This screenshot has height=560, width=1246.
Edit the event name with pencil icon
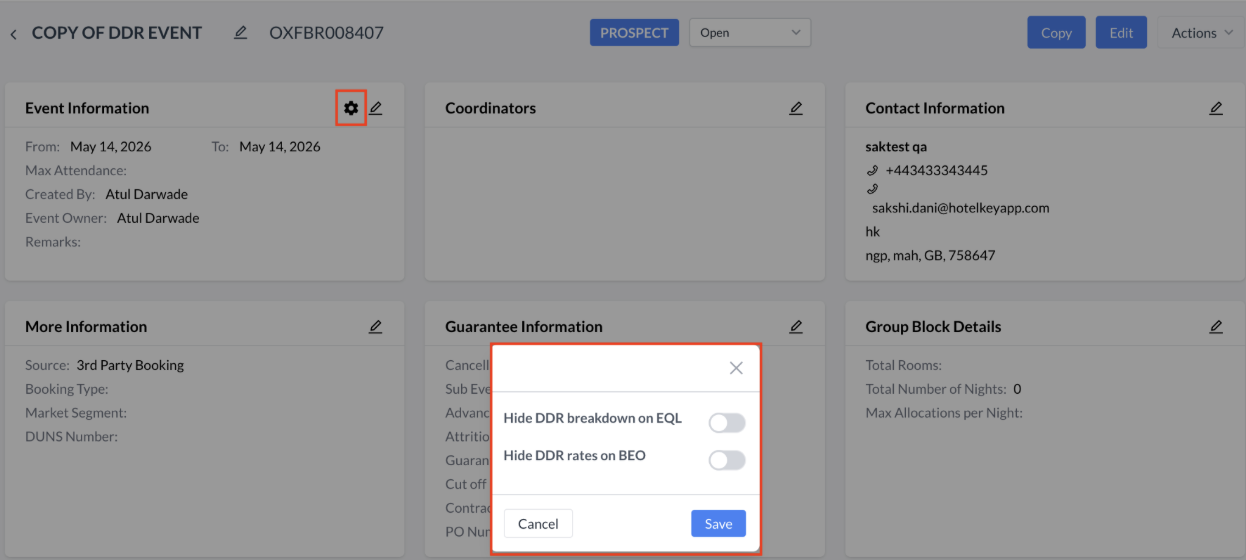(x=240, y=33)
